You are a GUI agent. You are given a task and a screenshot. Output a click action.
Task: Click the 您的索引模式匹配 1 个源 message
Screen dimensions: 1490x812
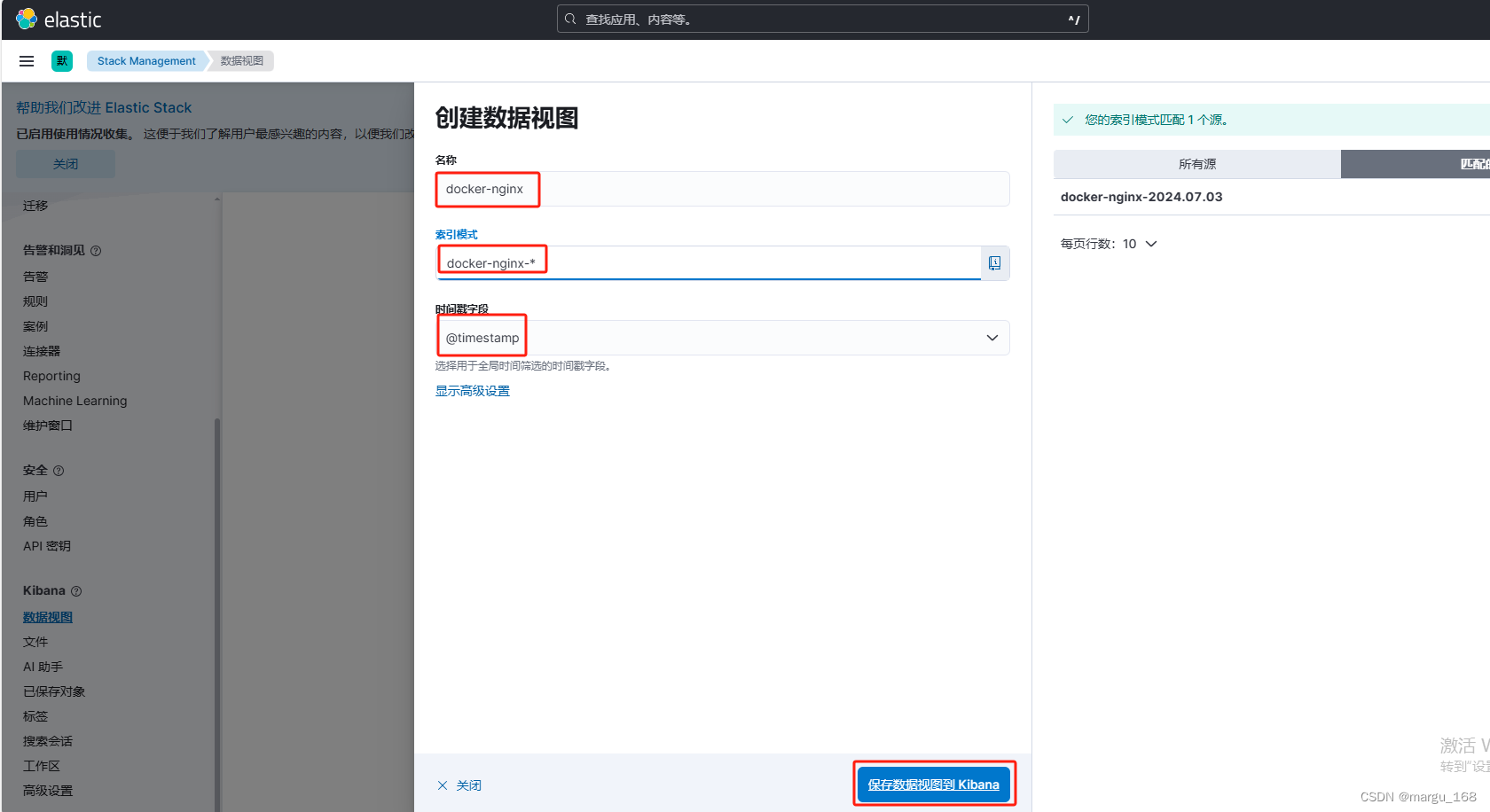(x=1156, y=120)
